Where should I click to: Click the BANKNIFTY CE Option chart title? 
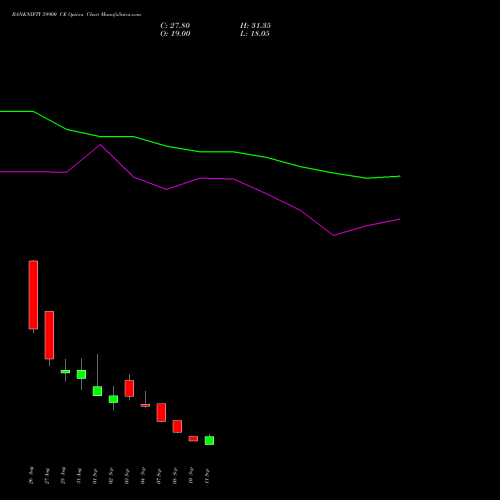tap(76, 15)
